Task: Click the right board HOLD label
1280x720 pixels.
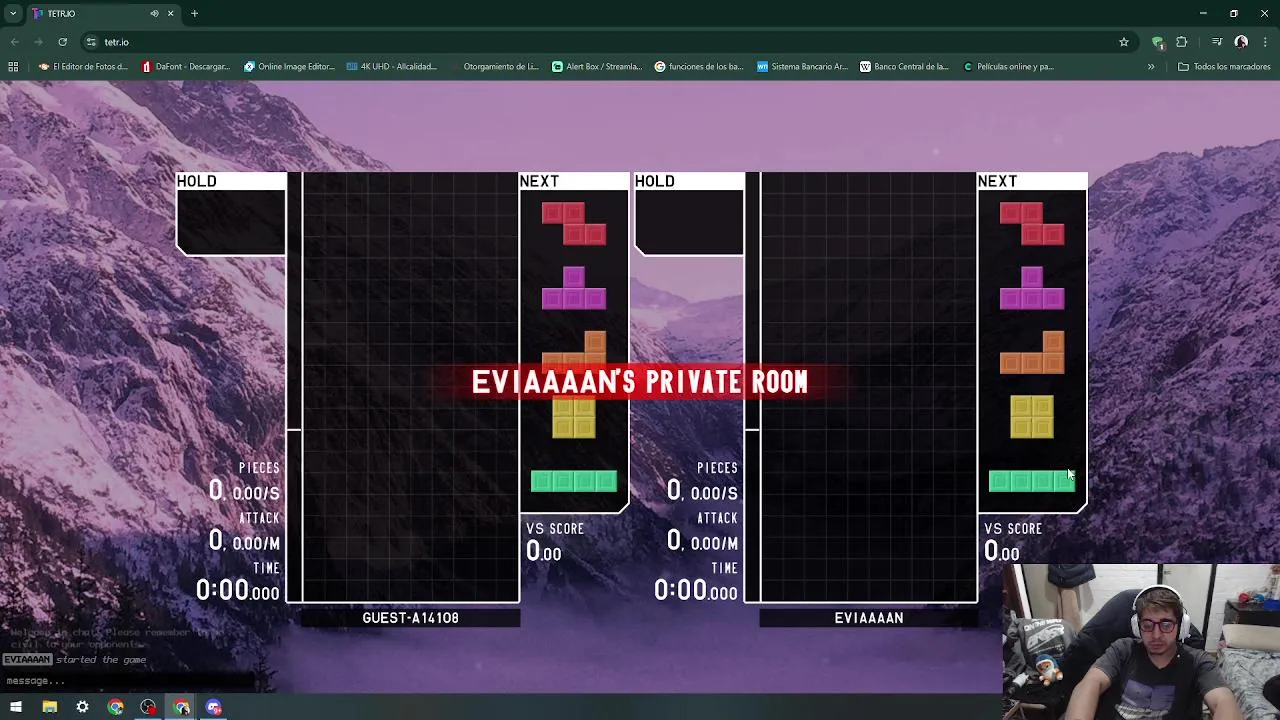Action: tap(654, 181)
